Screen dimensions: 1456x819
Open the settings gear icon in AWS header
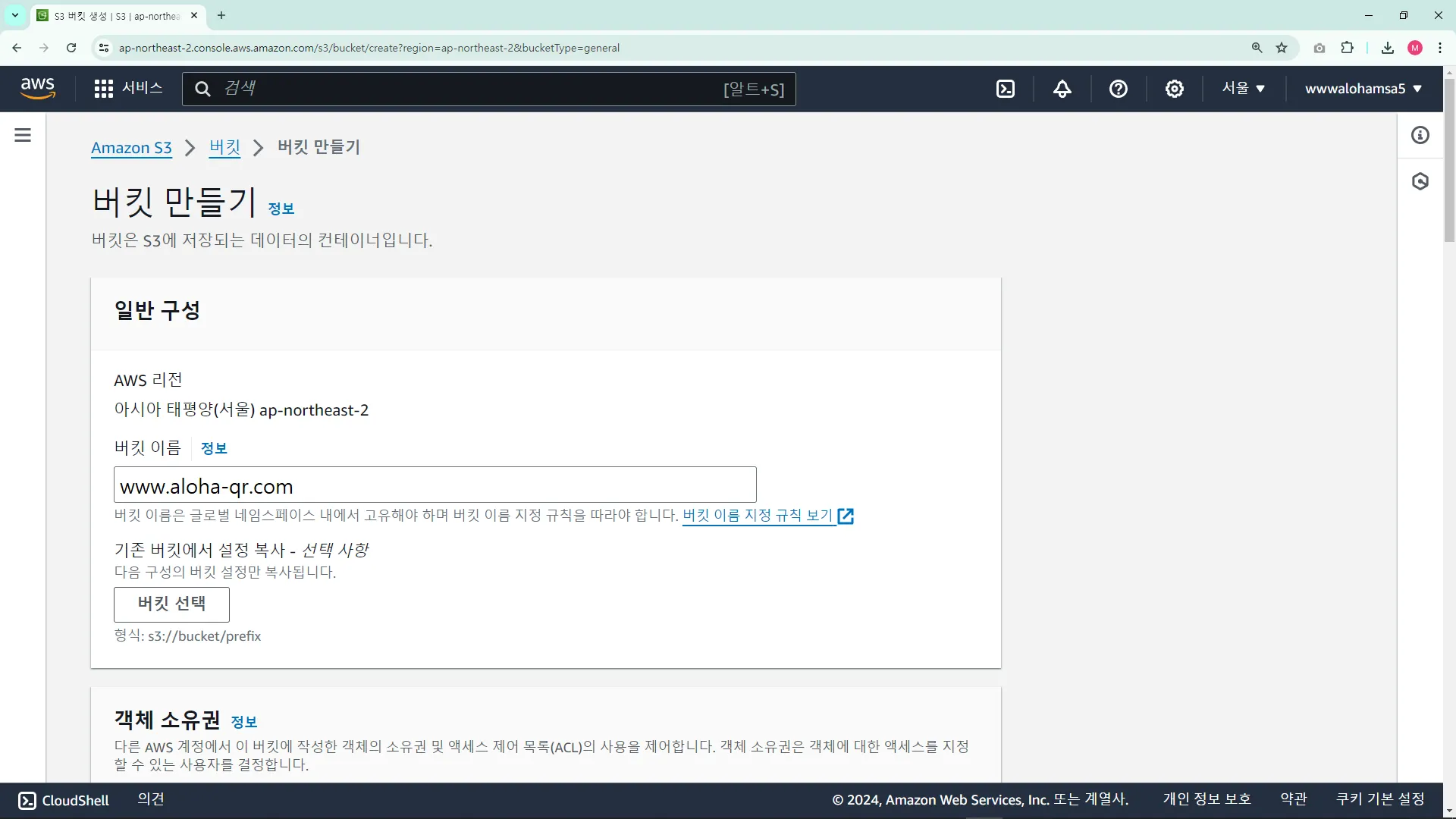pos(1175,89)
